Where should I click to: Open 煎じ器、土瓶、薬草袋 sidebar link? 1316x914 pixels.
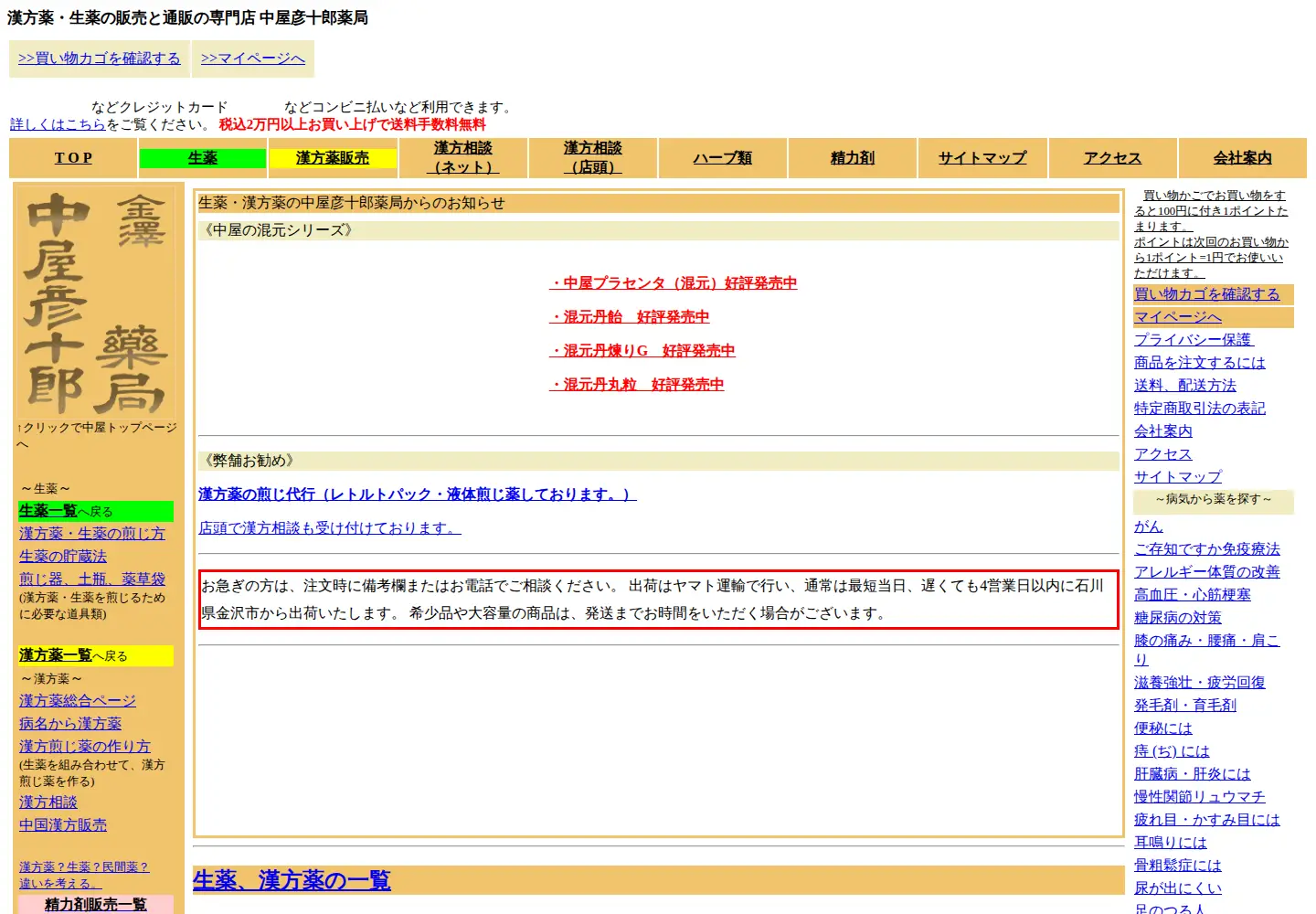(92, 579)
